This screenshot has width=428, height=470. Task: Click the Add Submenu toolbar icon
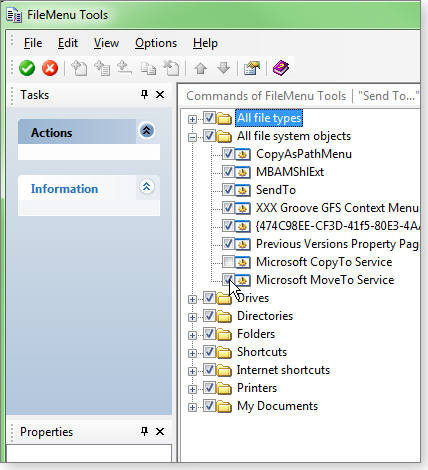pos(102,68)
